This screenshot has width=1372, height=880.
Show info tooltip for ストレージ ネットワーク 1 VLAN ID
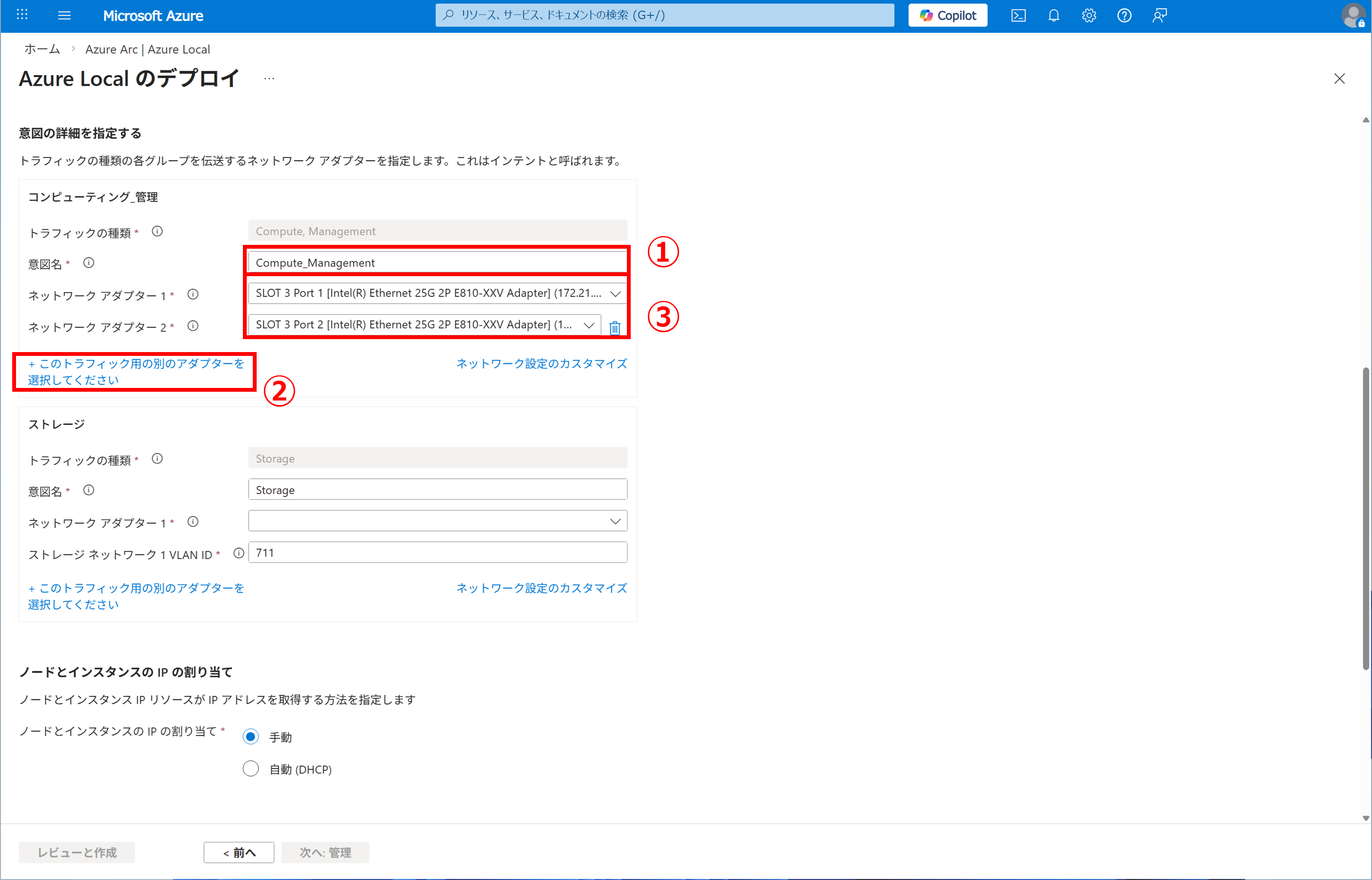(x=239, y=553)
